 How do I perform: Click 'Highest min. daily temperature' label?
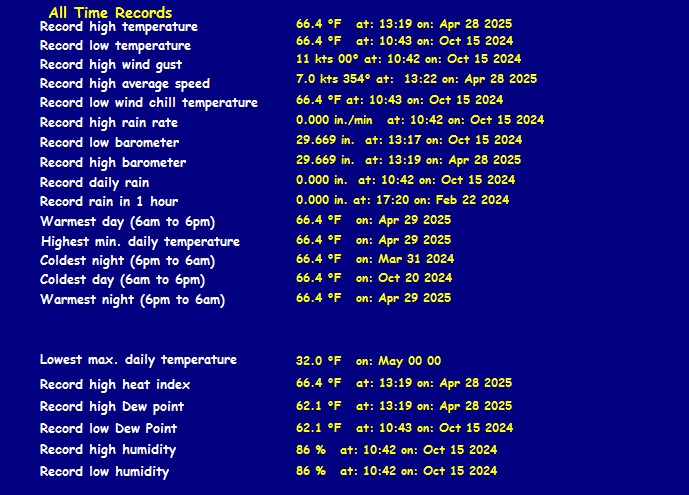click(x=140, y=242)
